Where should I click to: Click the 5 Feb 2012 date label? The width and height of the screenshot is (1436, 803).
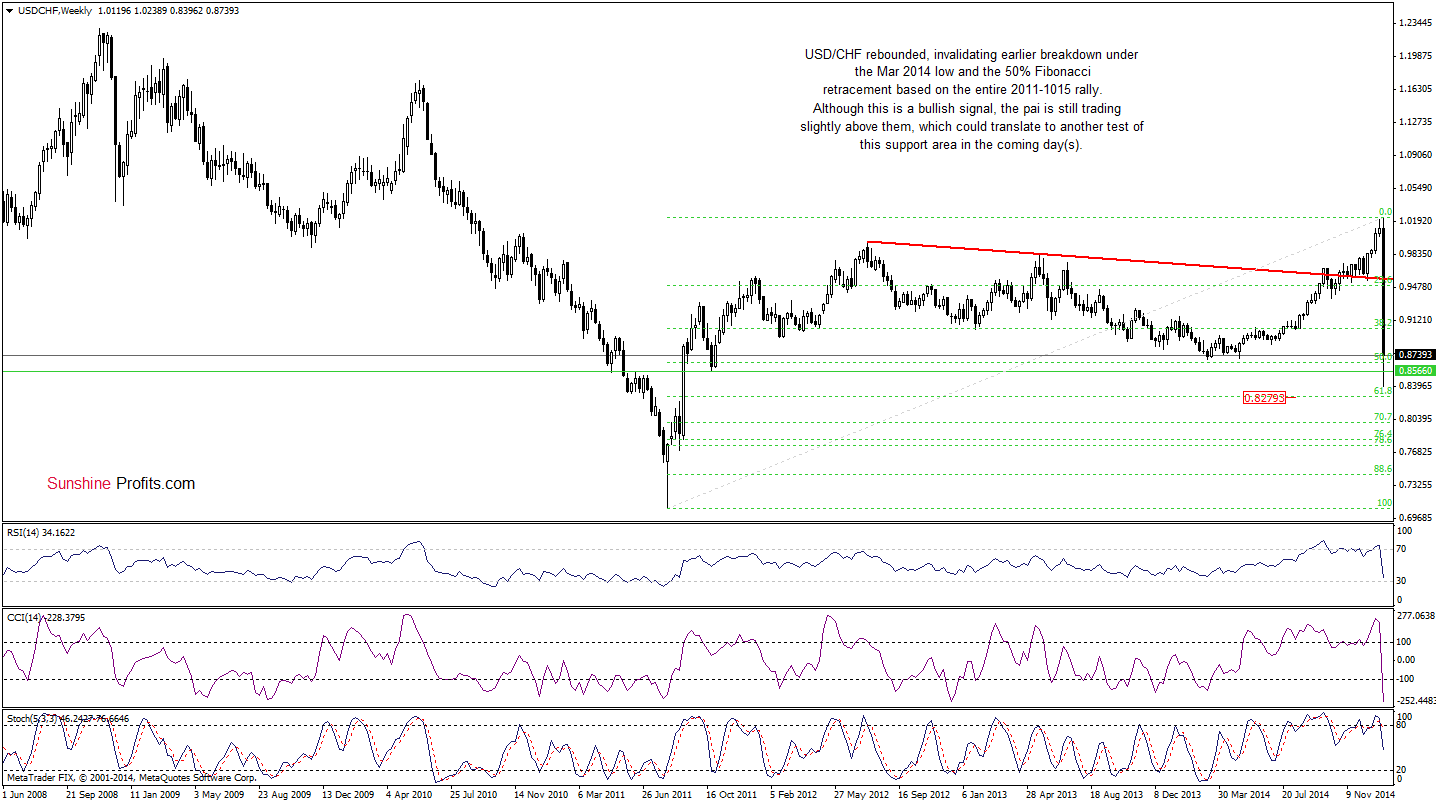tap(793, 795)
